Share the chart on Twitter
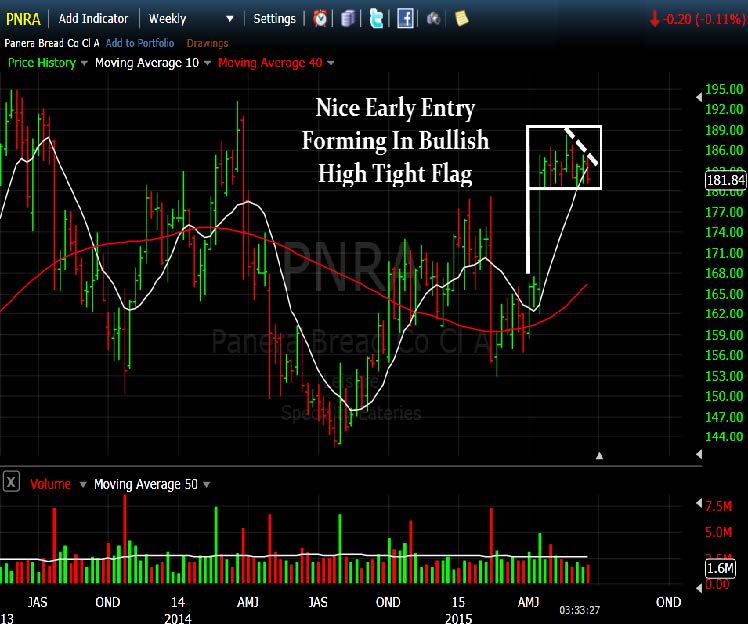This screenshot has height=624, width=748. (376, 19)
